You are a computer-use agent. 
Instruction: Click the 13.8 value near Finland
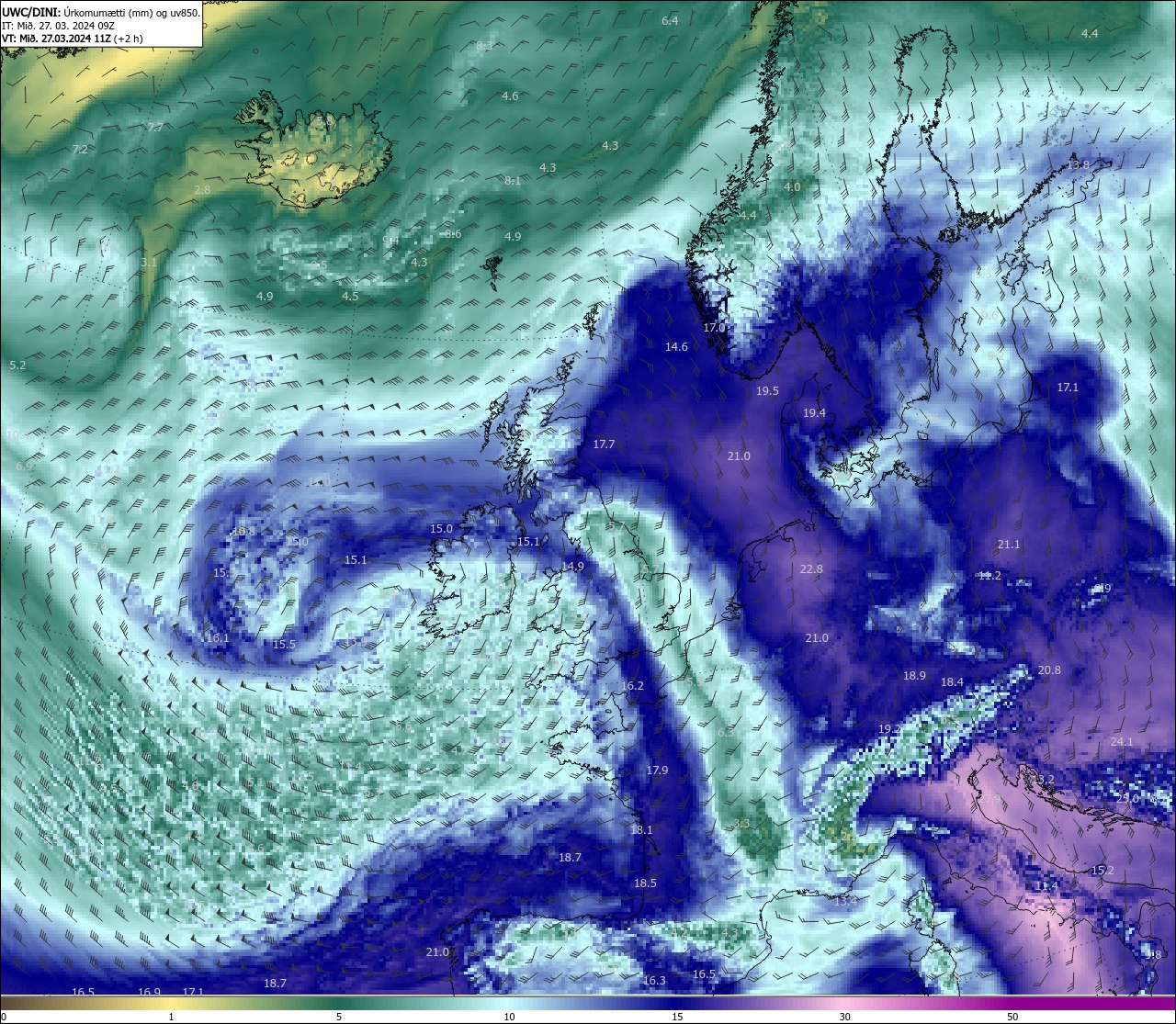(1078, 165)
